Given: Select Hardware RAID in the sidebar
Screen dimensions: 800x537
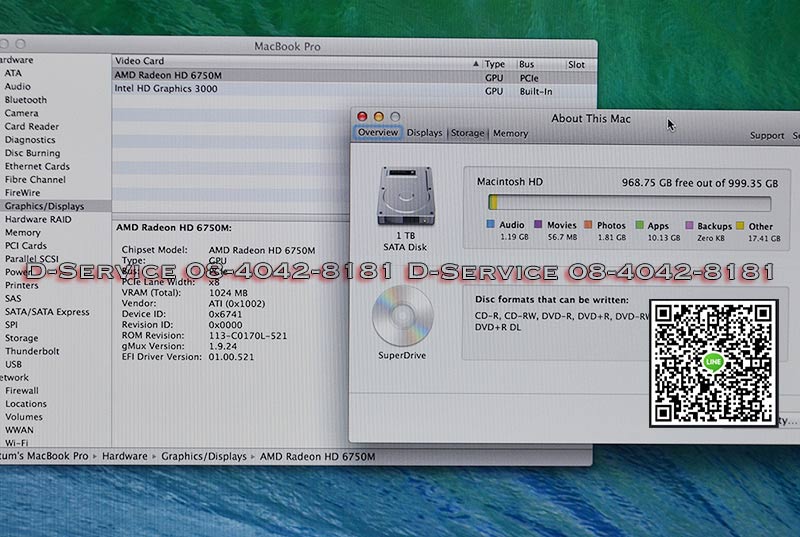Looking at the screenshot, I should coord(38,219).
